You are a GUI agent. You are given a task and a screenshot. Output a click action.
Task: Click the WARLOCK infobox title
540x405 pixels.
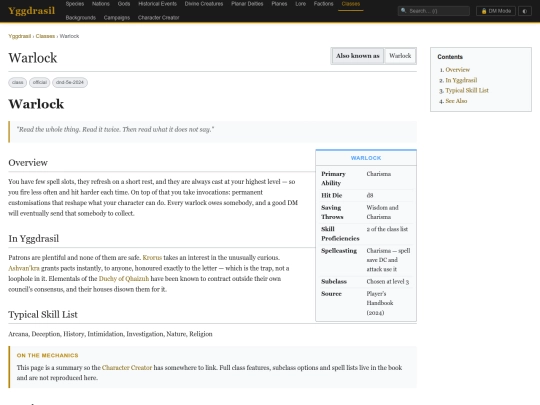[x=366, y=158]
